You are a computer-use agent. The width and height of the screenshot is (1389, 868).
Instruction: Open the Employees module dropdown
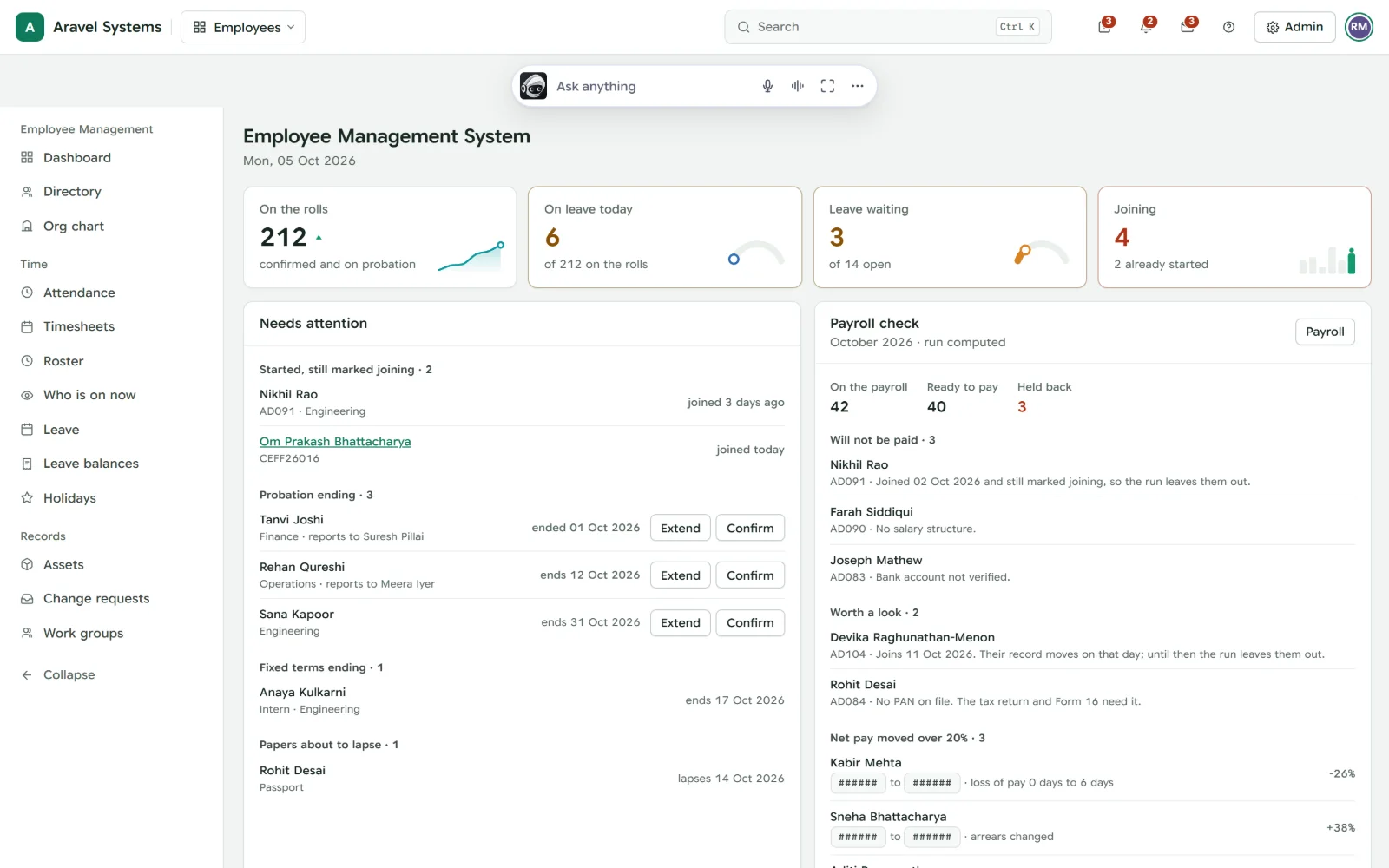tap(243, 27)
